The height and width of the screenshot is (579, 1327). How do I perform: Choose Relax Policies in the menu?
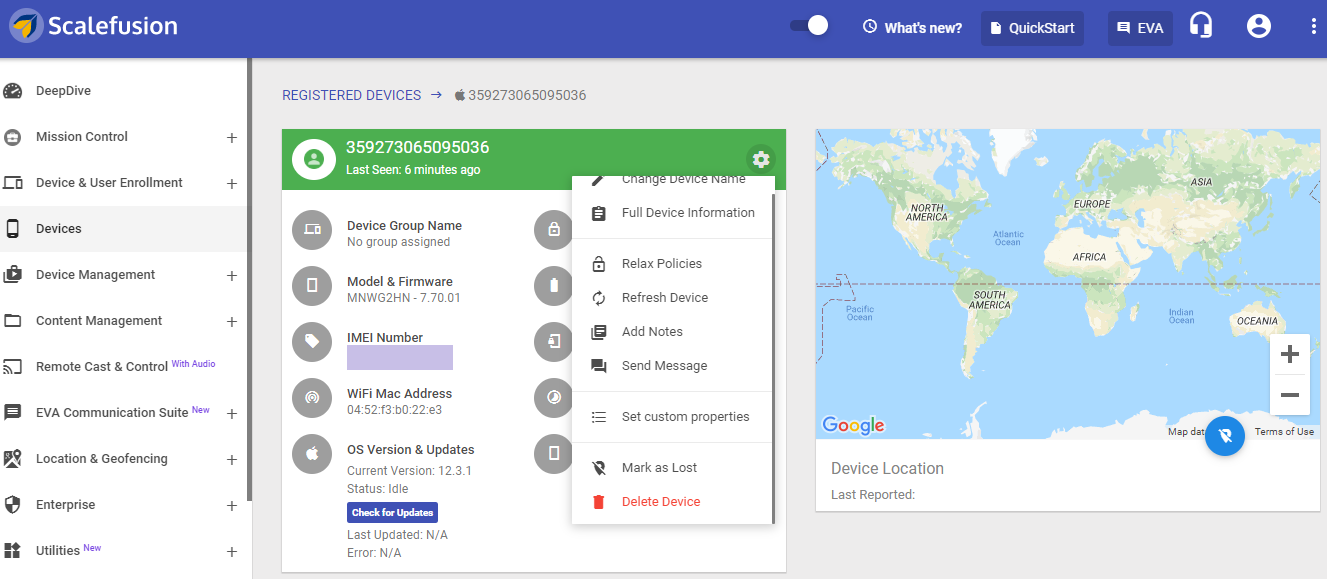(672, 264)
